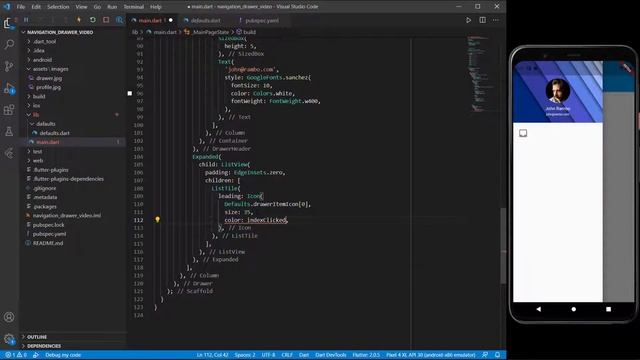Open pubspec.lock file

pos(48,225)
